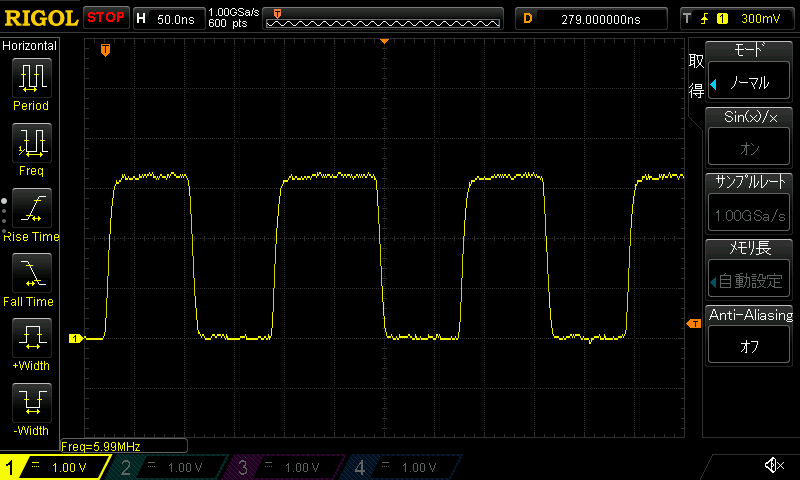Click the orange trigger position triangle at top center
800x480 pixels.
point(385,41)
